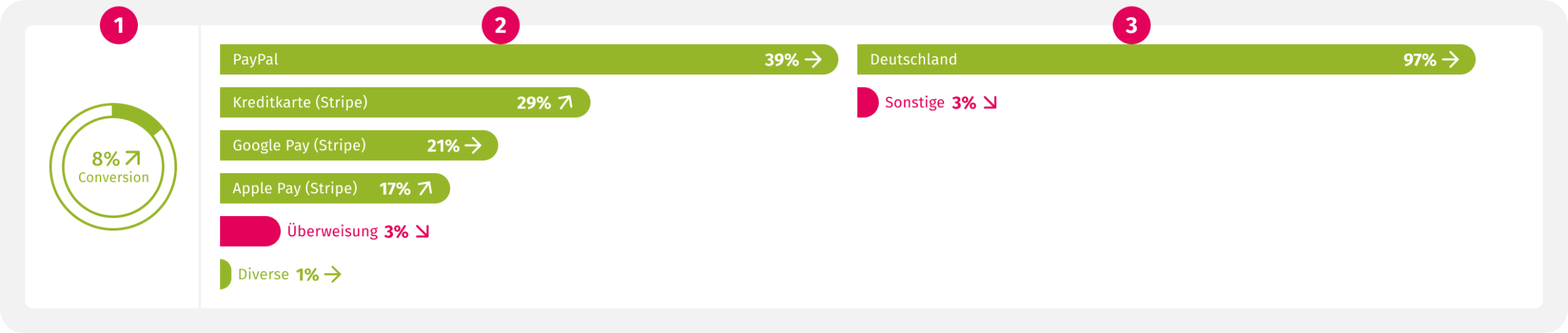Click the upward trend arrow beside Kreditkarte 29%
Screen dimensions: 1568x333
(566, 103)
